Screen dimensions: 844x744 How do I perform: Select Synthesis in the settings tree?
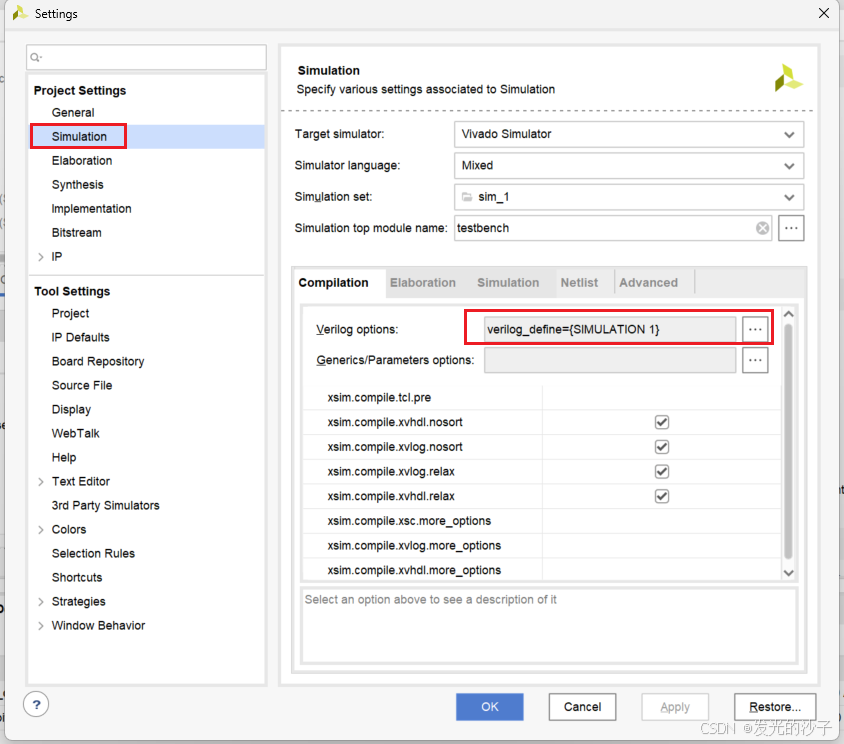tap(78, 185)
